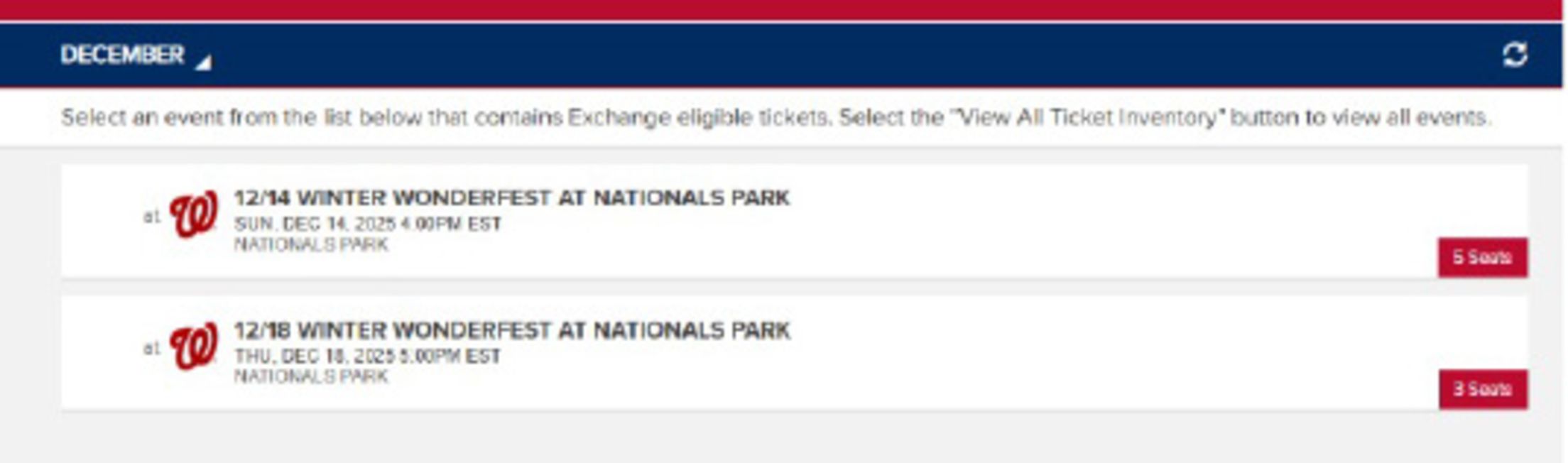The width and height of the screenshot is (1568, 463).
Task: Click blank middle of the 12/14 event card
Action: tap(1065, 222)
